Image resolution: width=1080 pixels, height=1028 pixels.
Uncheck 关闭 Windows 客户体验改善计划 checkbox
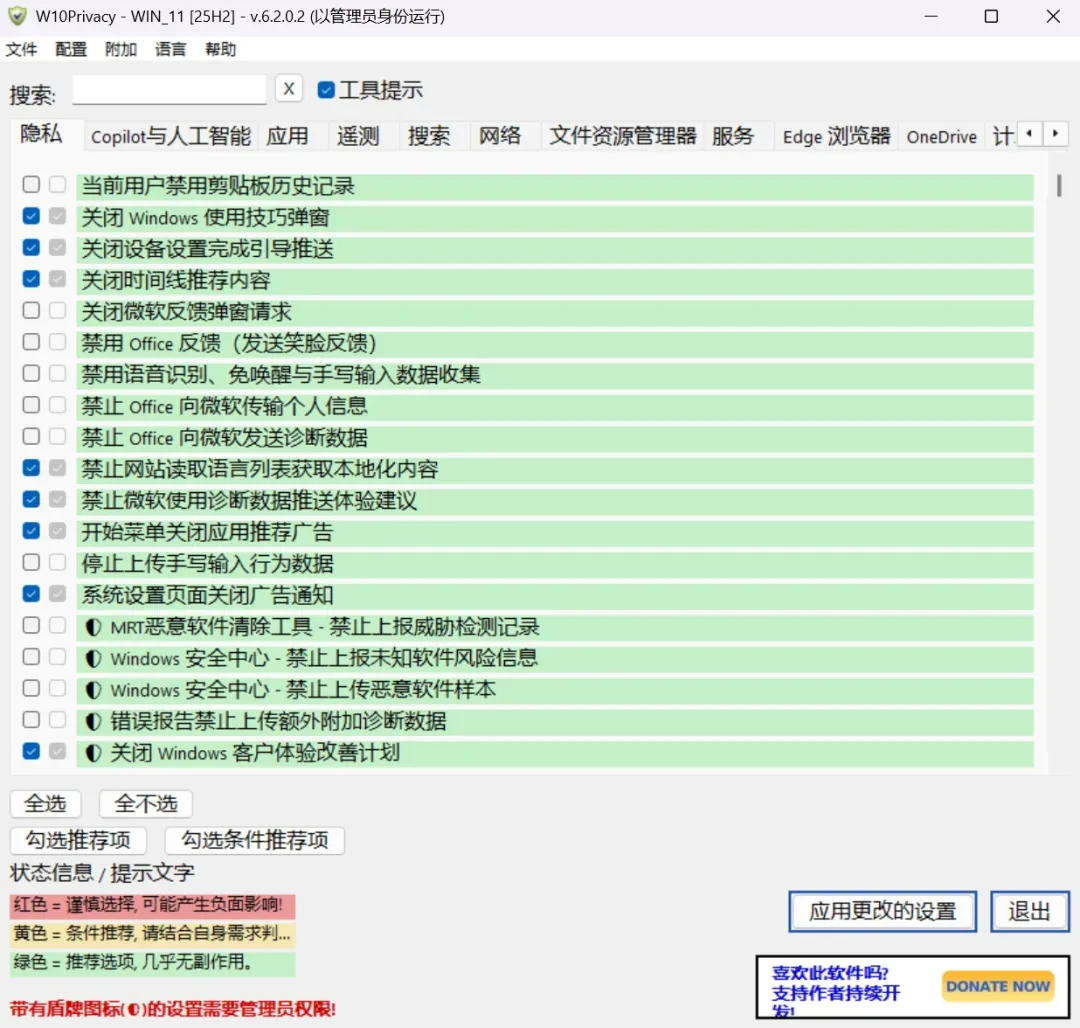[31, 751]
